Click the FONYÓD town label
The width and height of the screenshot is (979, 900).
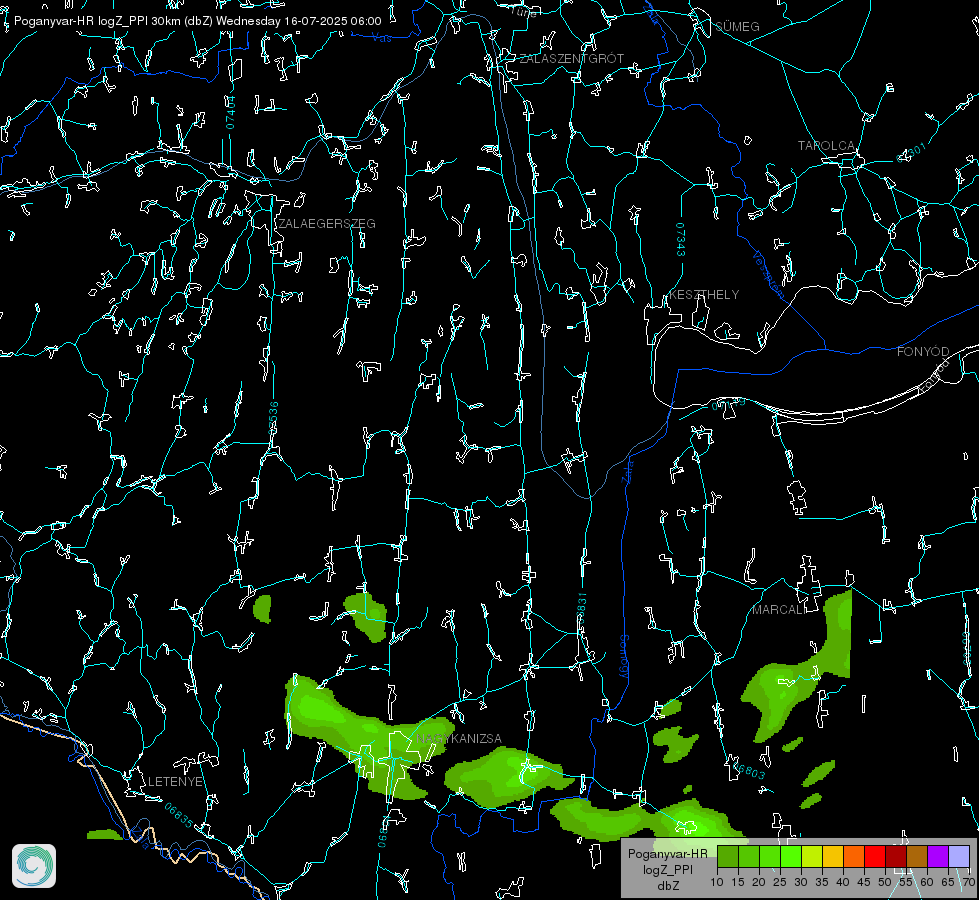[923, 352]
